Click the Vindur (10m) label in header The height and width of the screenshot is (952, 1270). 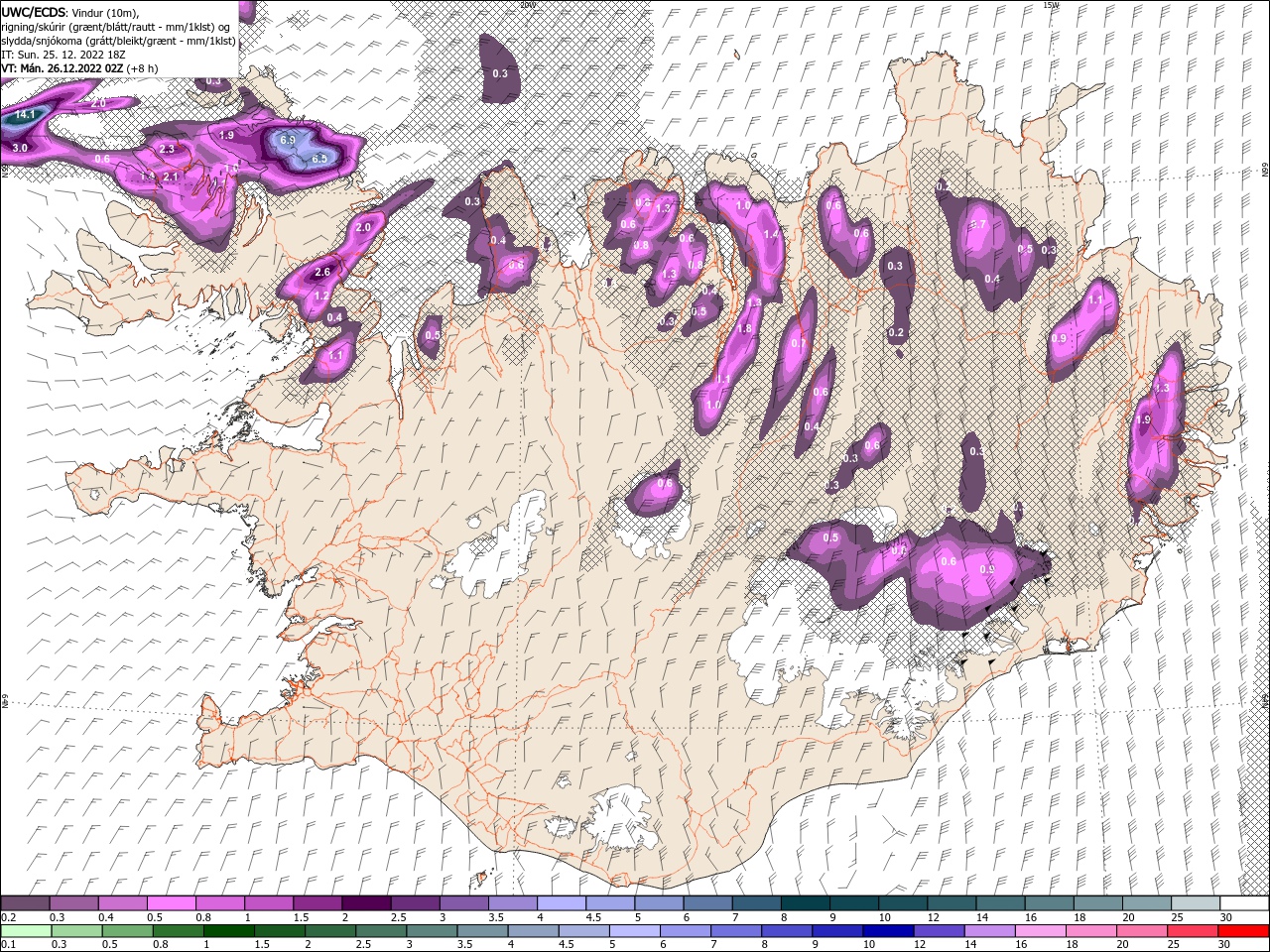(105, 12)
